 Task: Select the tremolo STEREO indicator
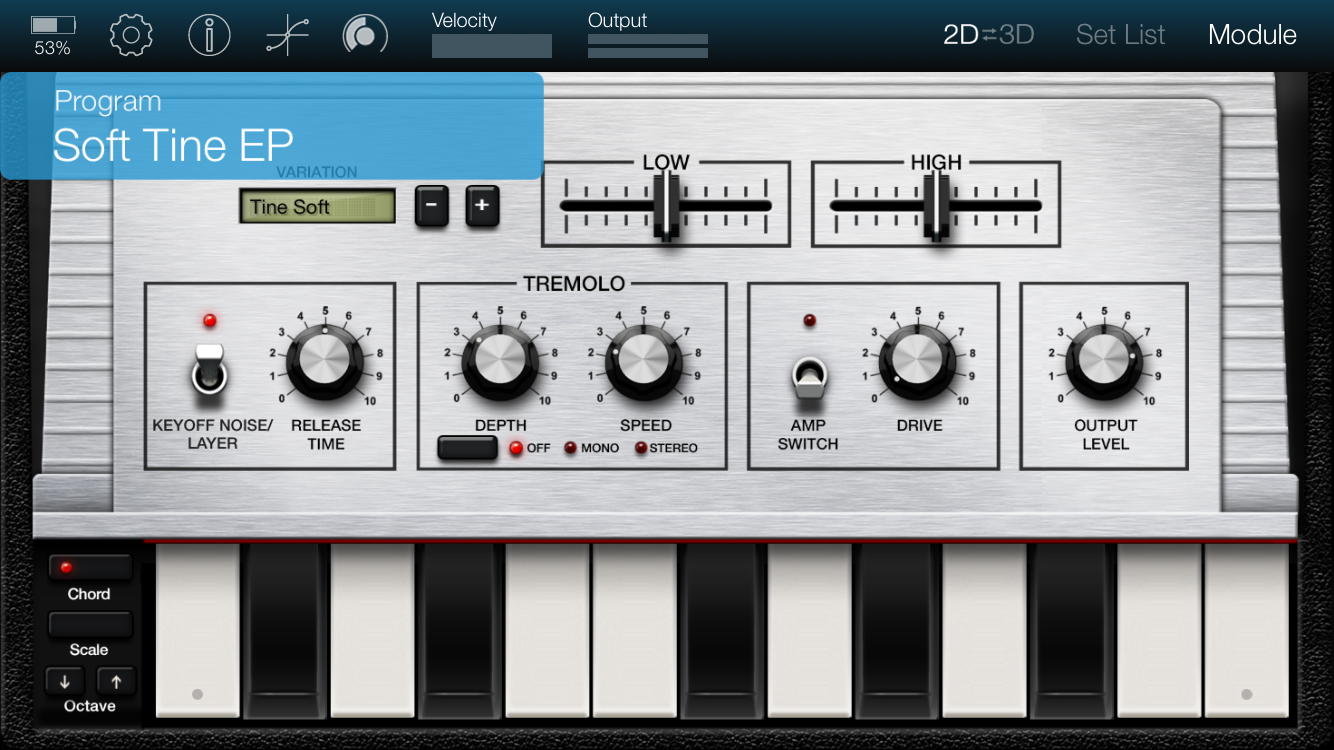click(x=641, y=448)
